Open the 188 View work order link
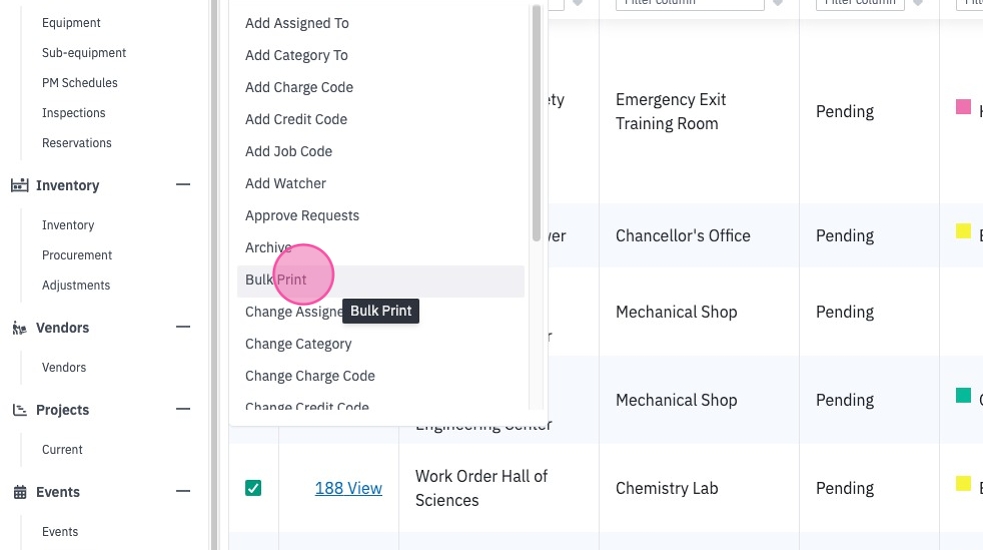983x550 pixels. point(349,488)
